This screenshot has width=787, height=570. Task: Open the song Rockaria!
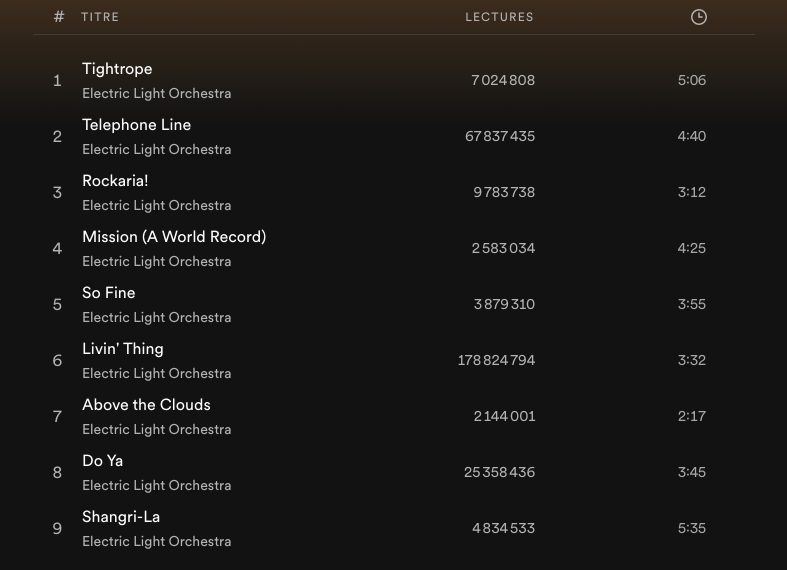(115, 181)
